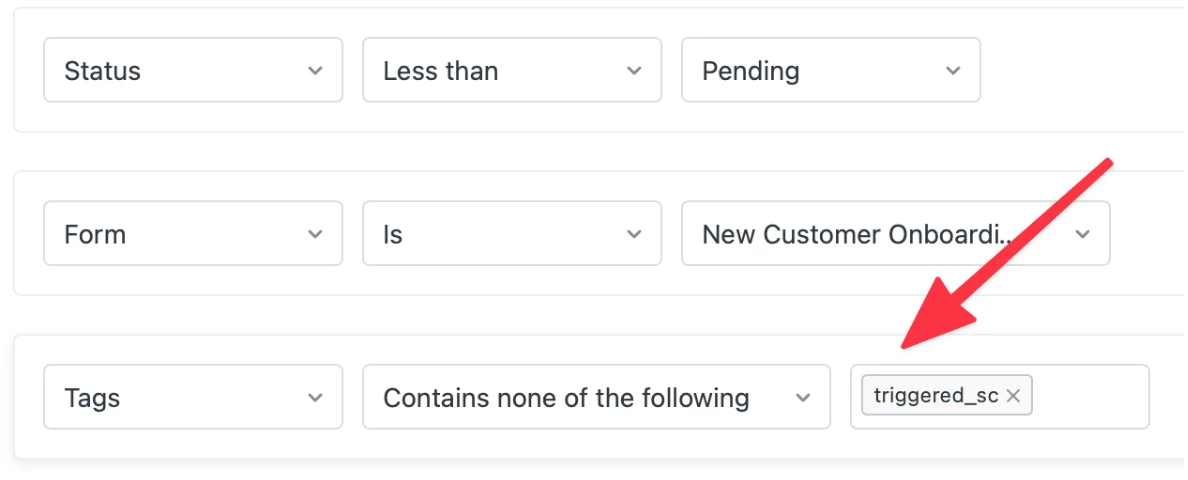Click the chevron beside Contains none of the following
1188x480 pixels.
tap(803, 398)
